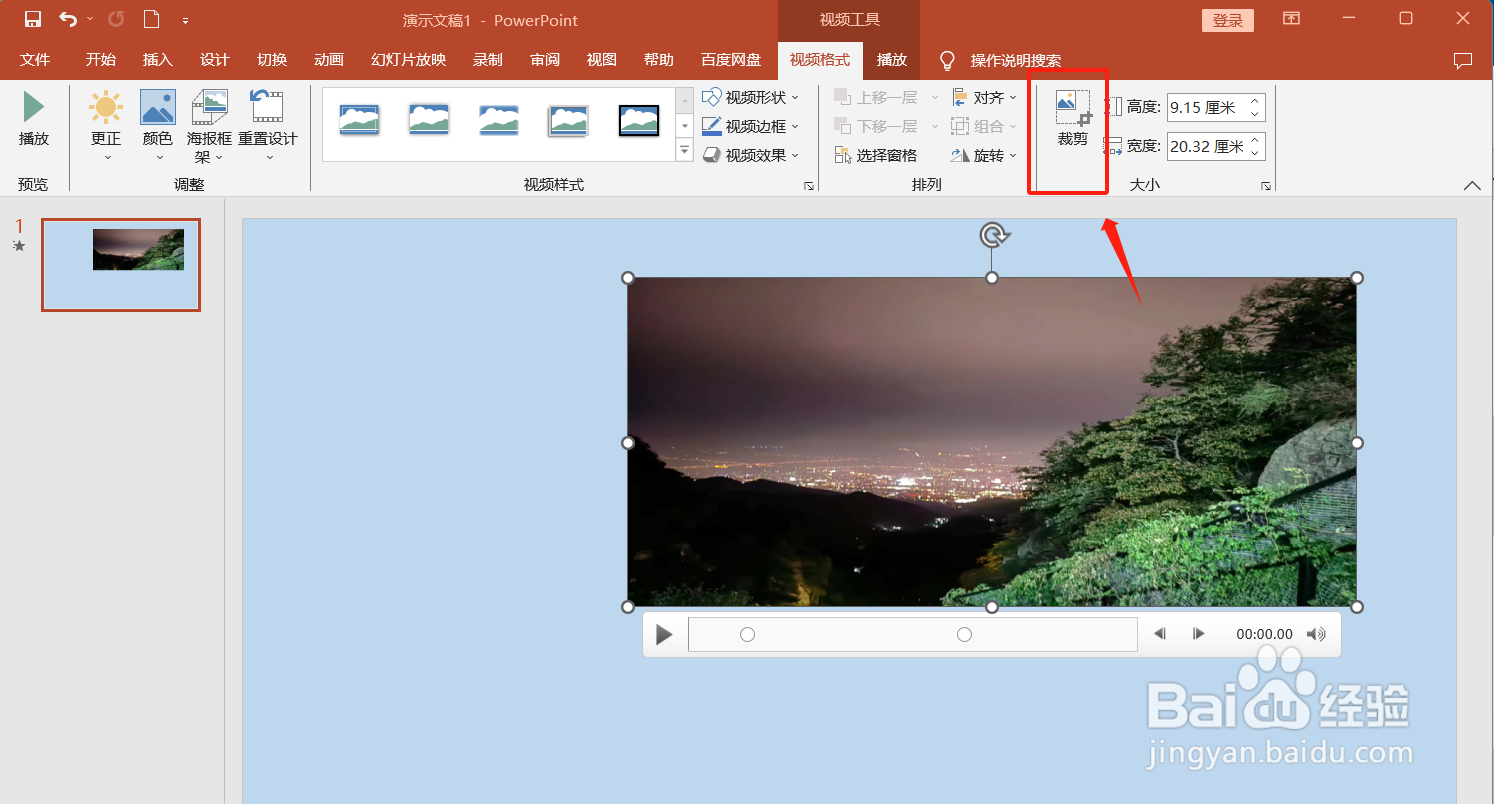Viewport: 1494px width, 804px height.
Task: Click the animation star under slide number
Action: coord(19,246)
